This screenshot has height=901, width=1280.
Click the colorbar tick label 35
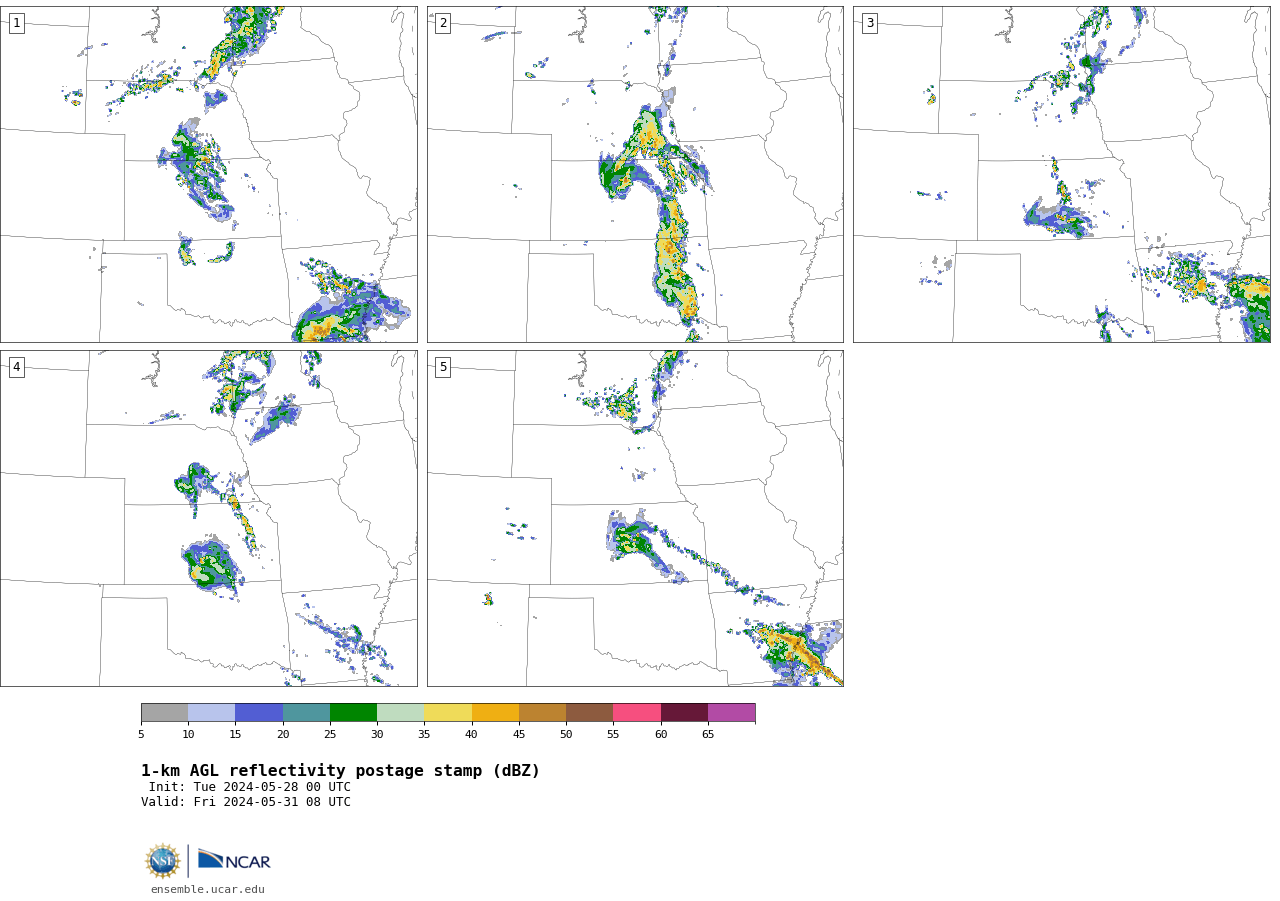tap(424, 735)
